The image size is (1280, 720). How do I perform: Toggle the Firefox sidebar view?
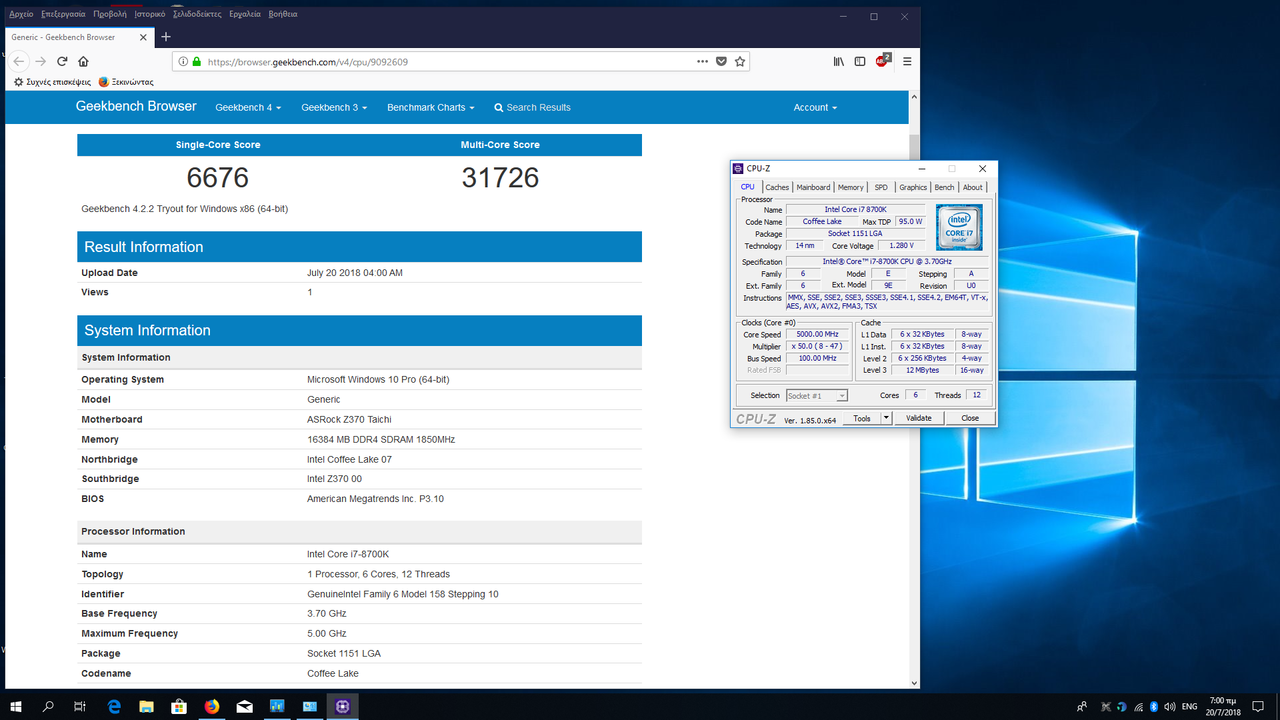(x=860, y=61)
